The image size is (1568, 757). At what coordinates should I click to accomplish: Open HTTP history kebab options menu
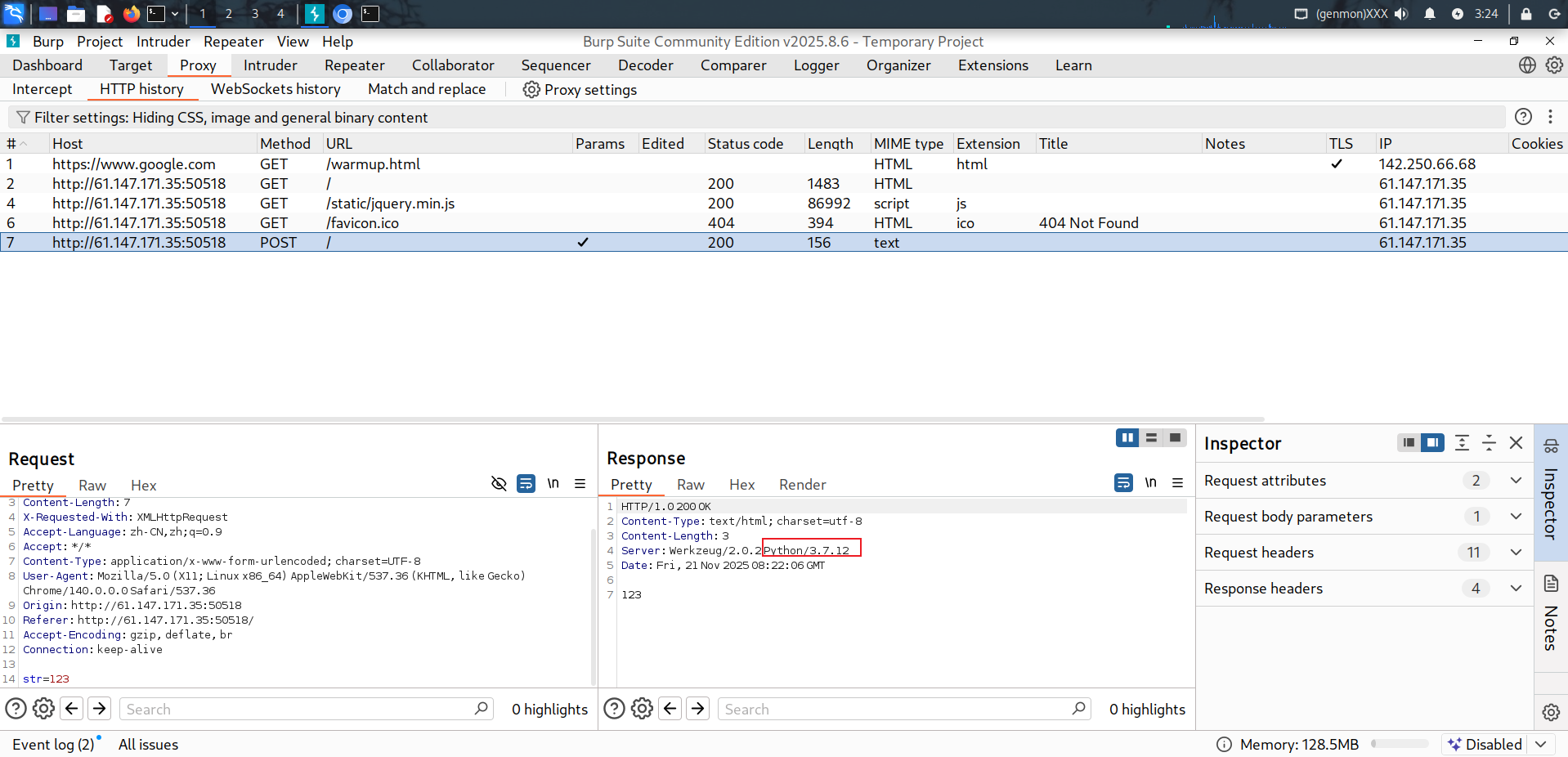click(x=1550, y=117)
